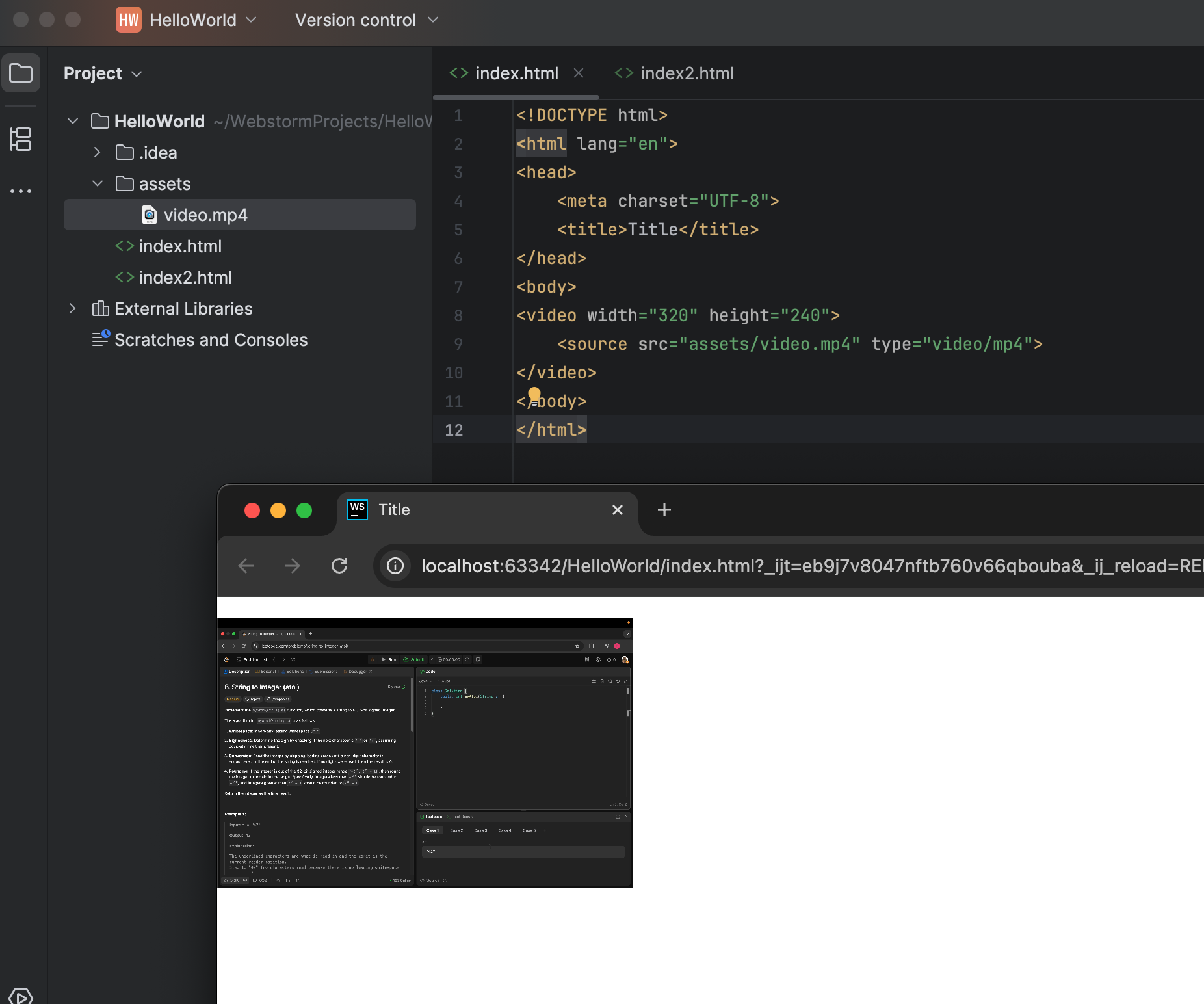This screenshot has height=1004, width=1204.
Task: Click the video.mp4 file icon
Action: pyautogui.click(x=149, y=215)
